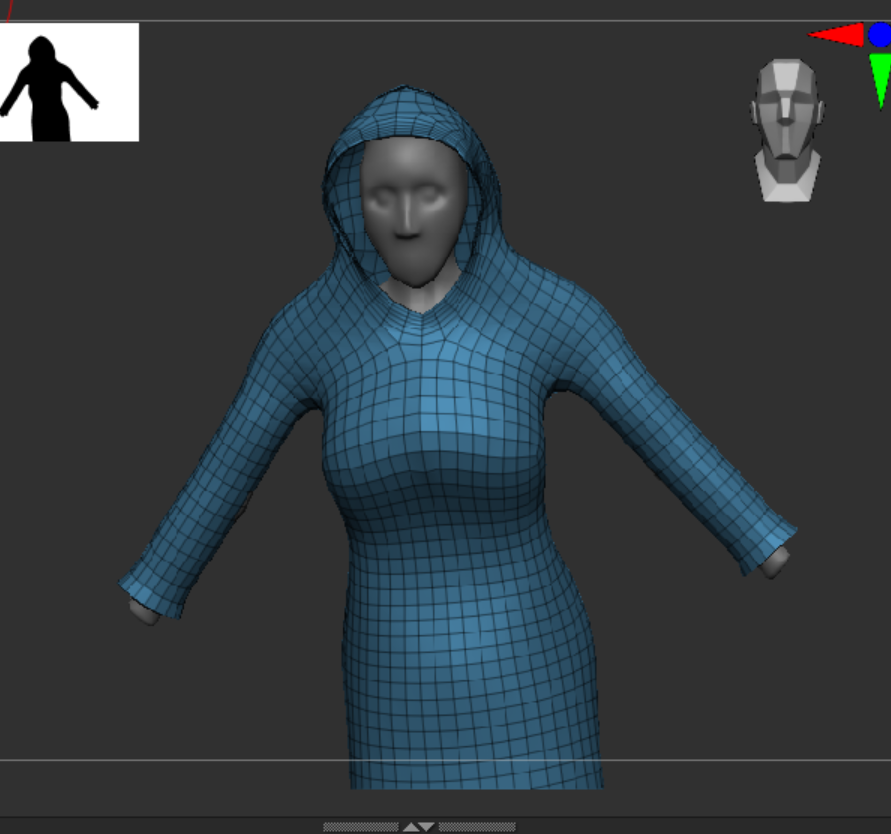Click the blue Z-axis dot
The width and height of the screenshot is (891, 834).
pos(880,35)
